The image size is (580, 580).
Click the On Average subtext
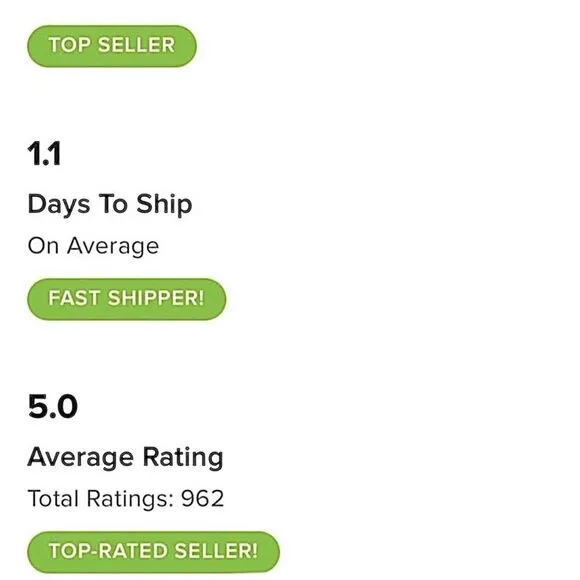pos(93,246)
